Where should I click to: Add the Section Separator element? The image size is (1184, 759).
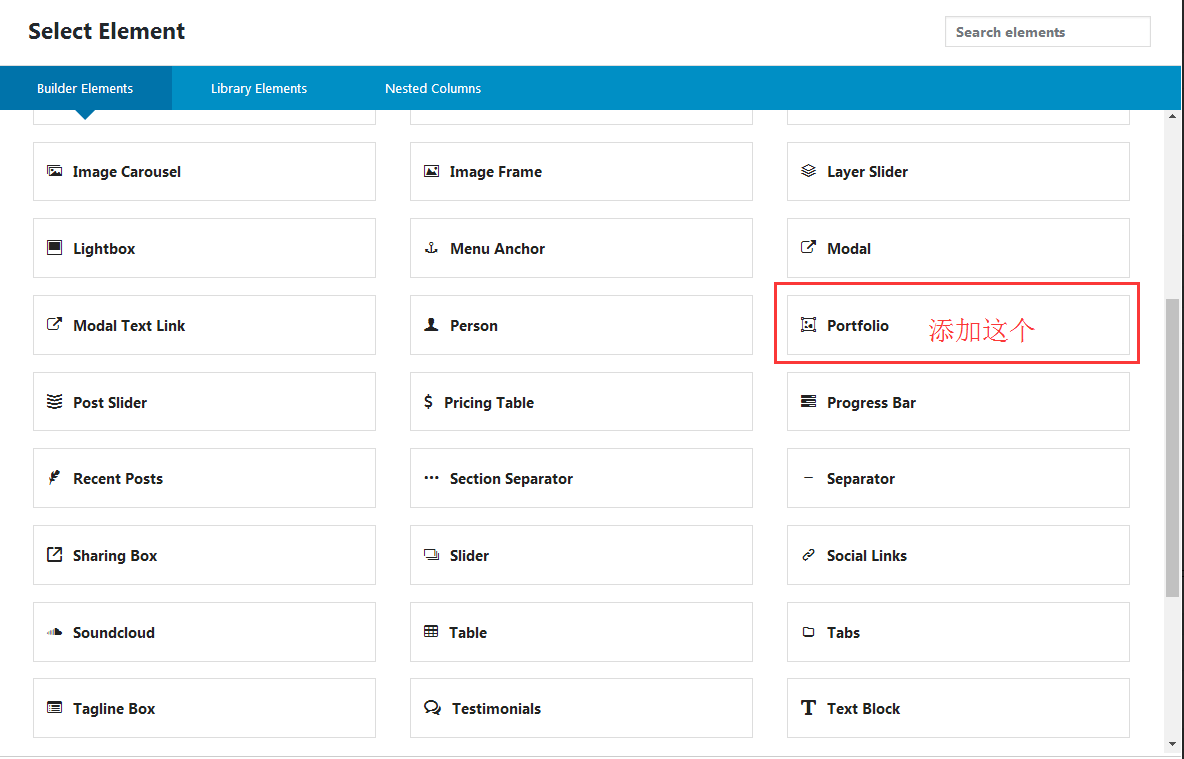(581, 478)
